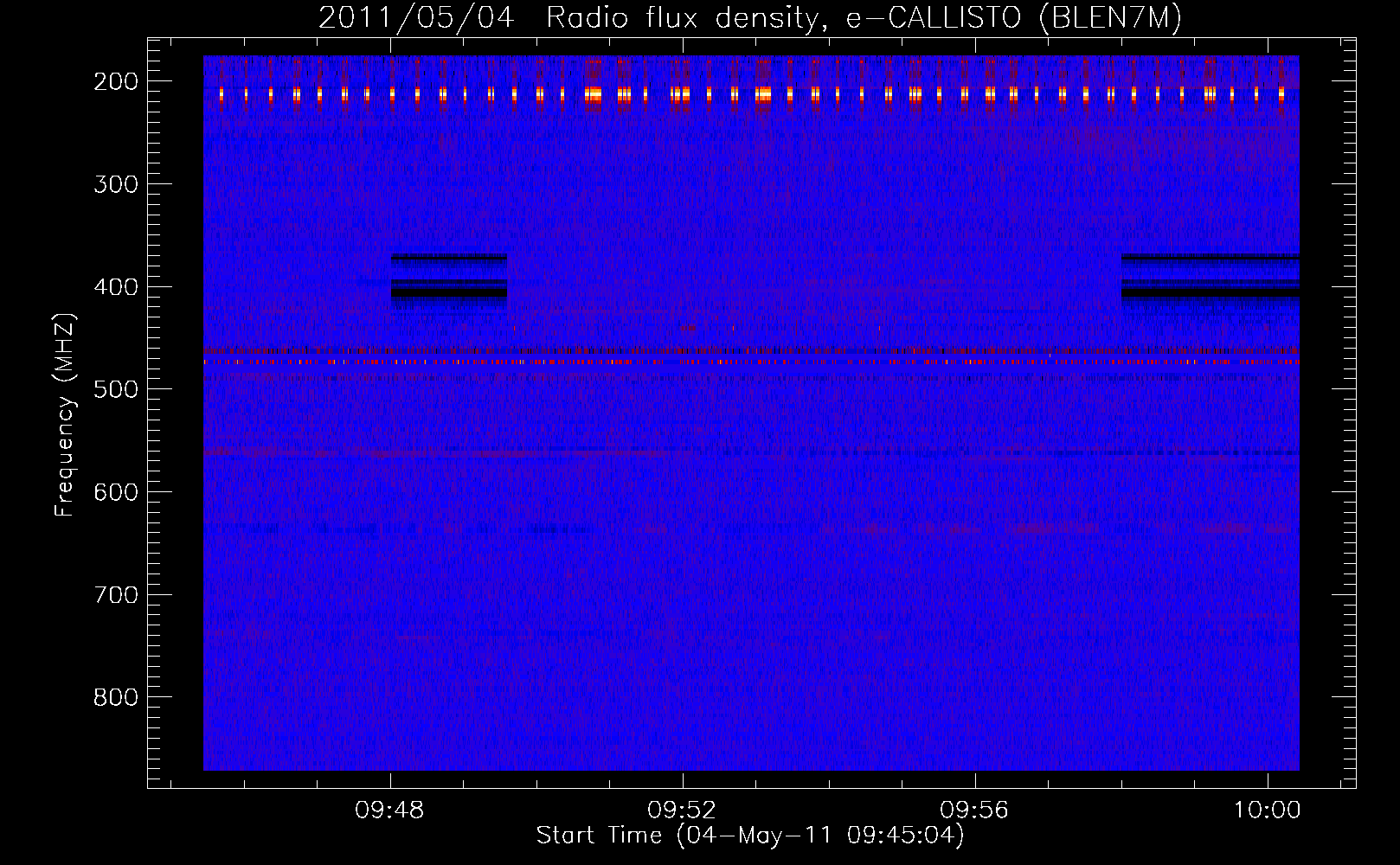Click the 09:48 time tick label
This screenshot has height=865, width=1400.
tap(390, 811)
